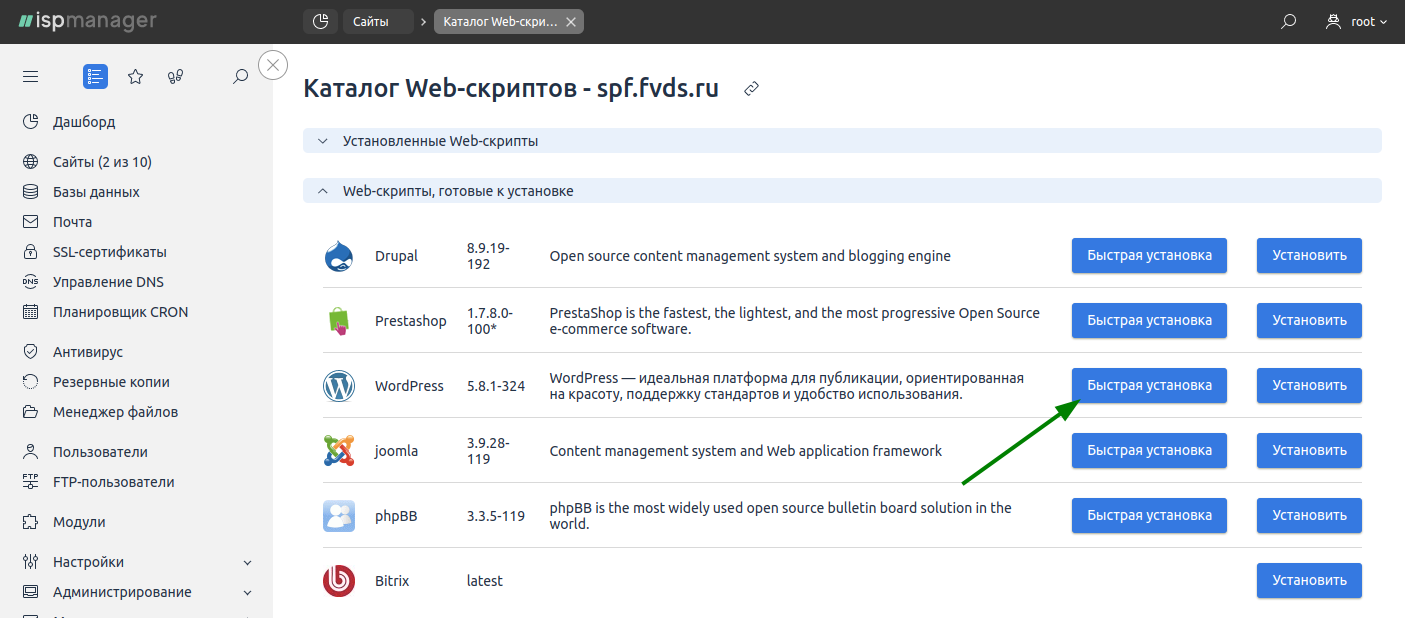Click Установить for WordPress
Screen dimensions: 1405x618
coord(1309,385)
